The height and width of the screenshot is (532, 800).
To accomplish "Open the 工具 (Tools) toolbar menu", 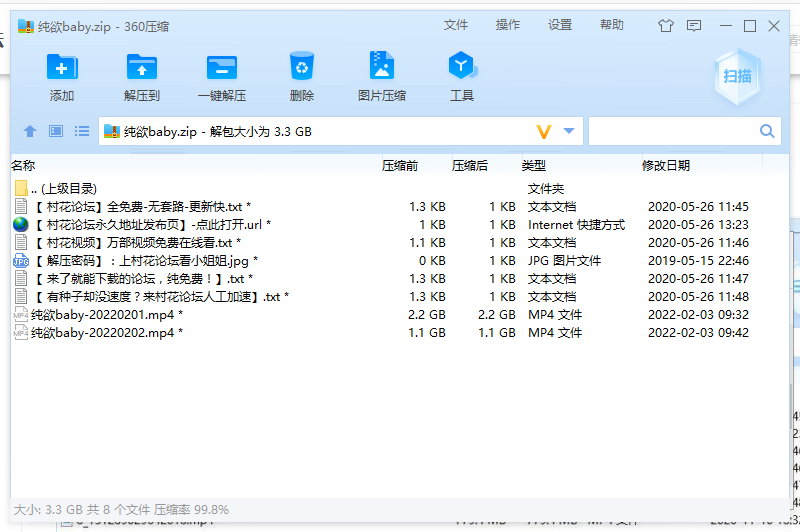I will 461,76.
